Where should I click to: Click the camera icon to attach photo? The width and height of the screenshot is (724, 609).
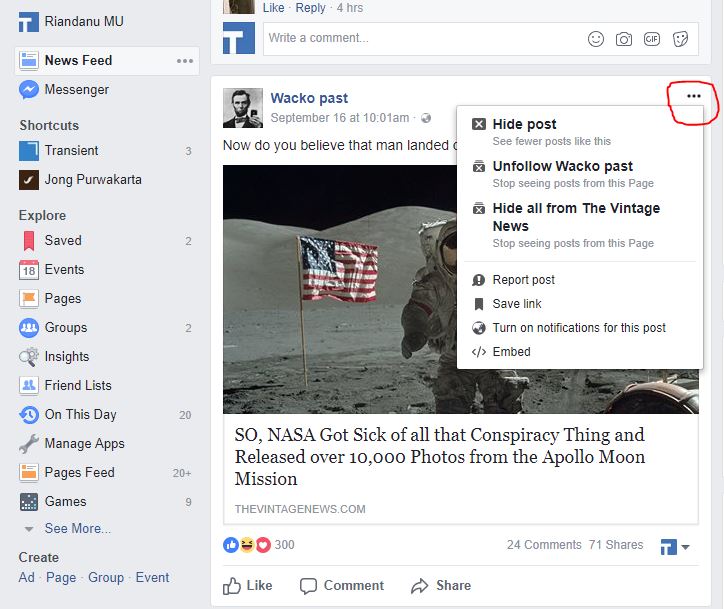pos(624,39)
